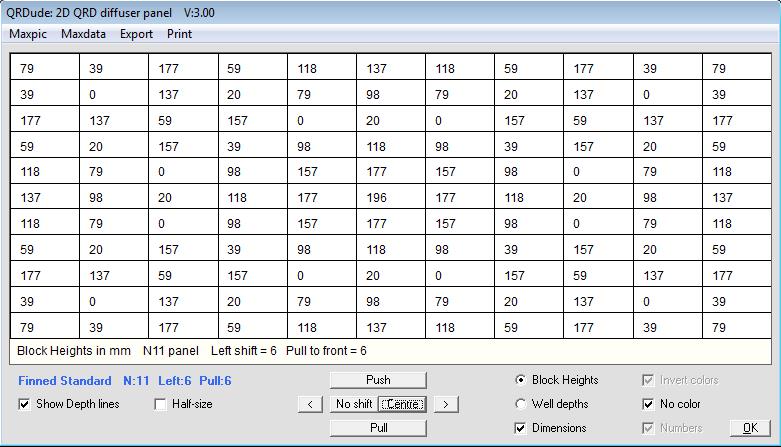Click the Finned Standard label
The image size is (781, 447).
click(x=65, y=381)
